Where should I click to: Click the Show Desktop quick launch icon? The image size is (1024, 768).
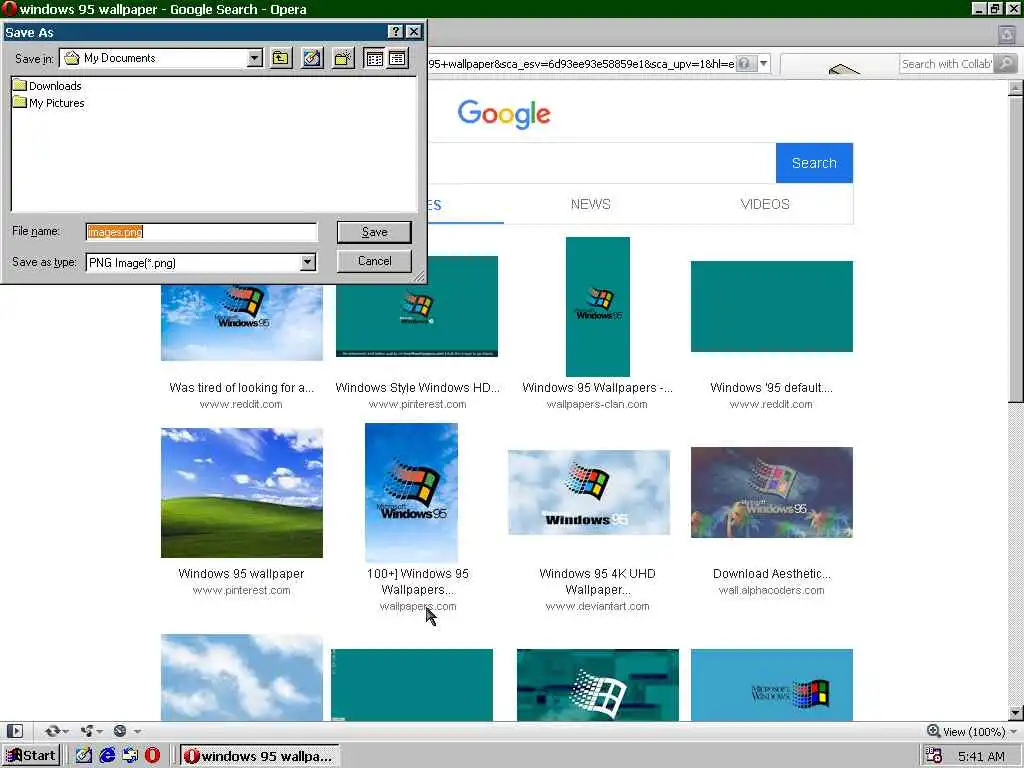coord(83,756)
